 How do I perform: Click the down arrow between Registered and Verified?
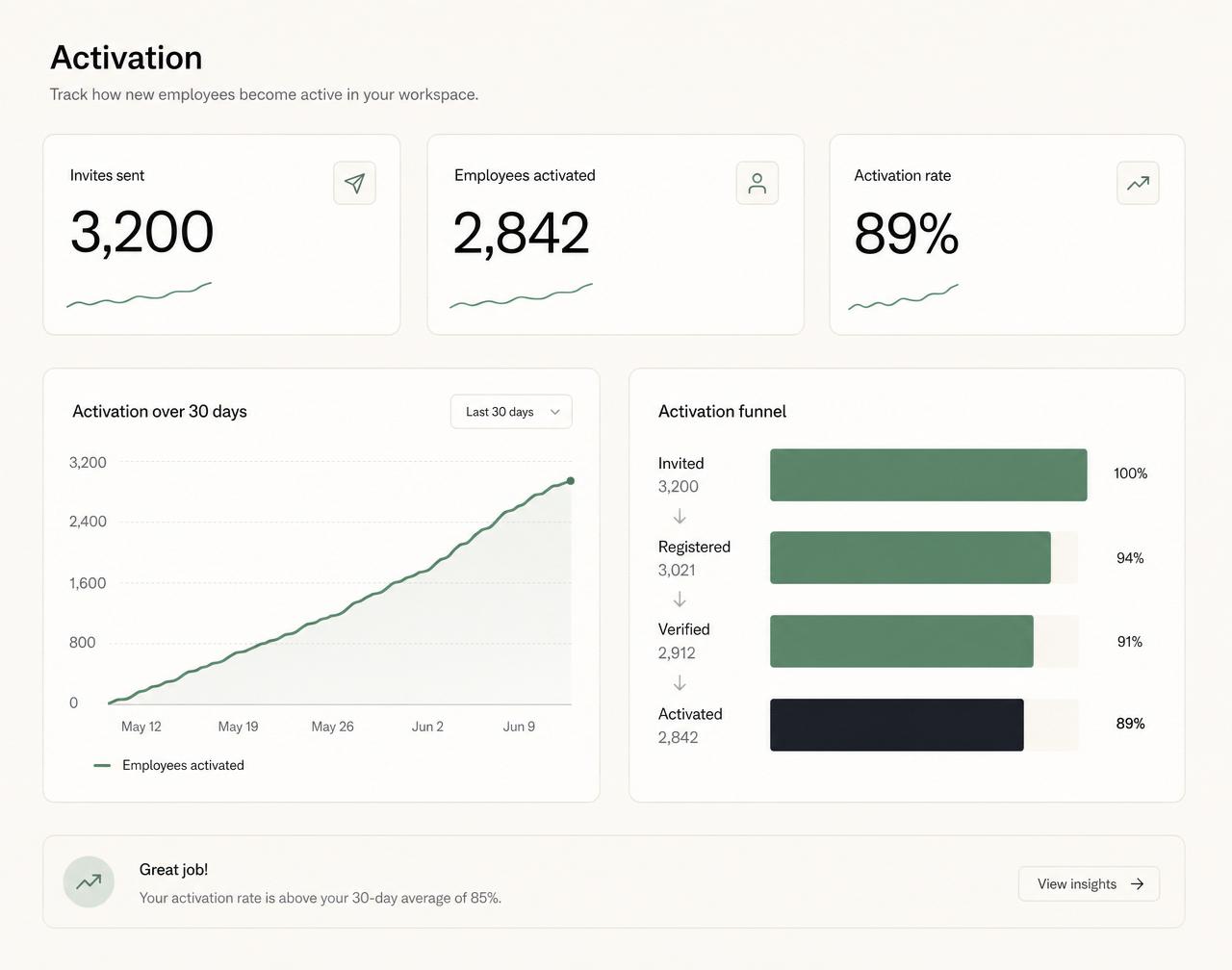[680, 600]
